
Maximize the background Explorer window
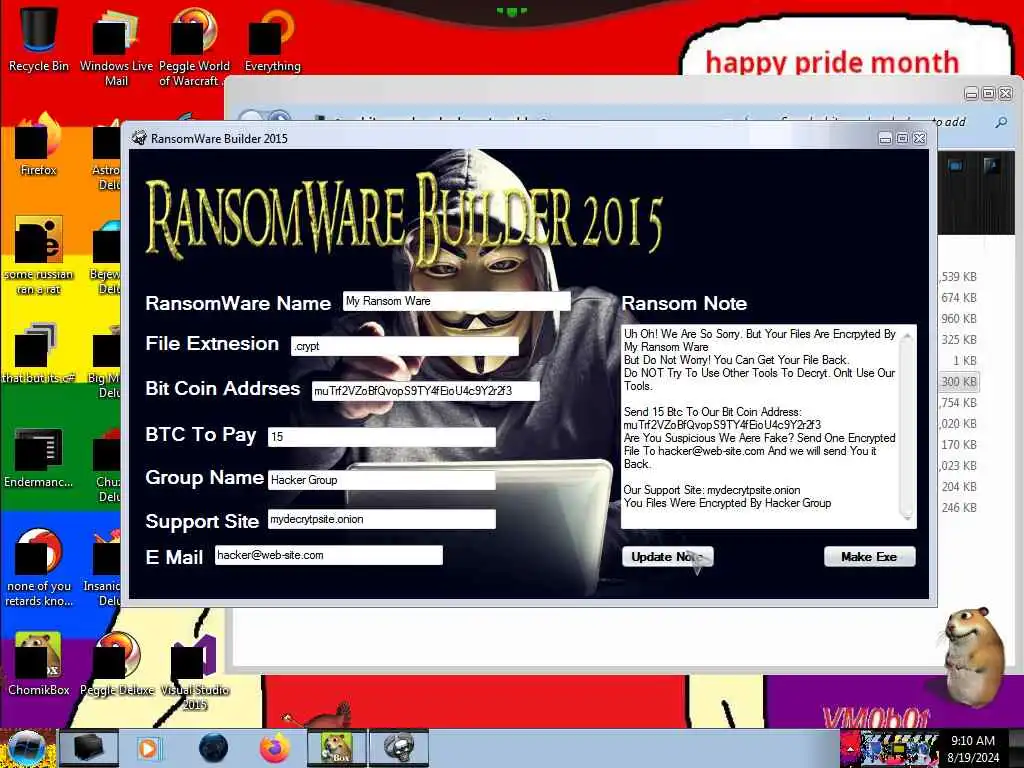tap(989, 94)
